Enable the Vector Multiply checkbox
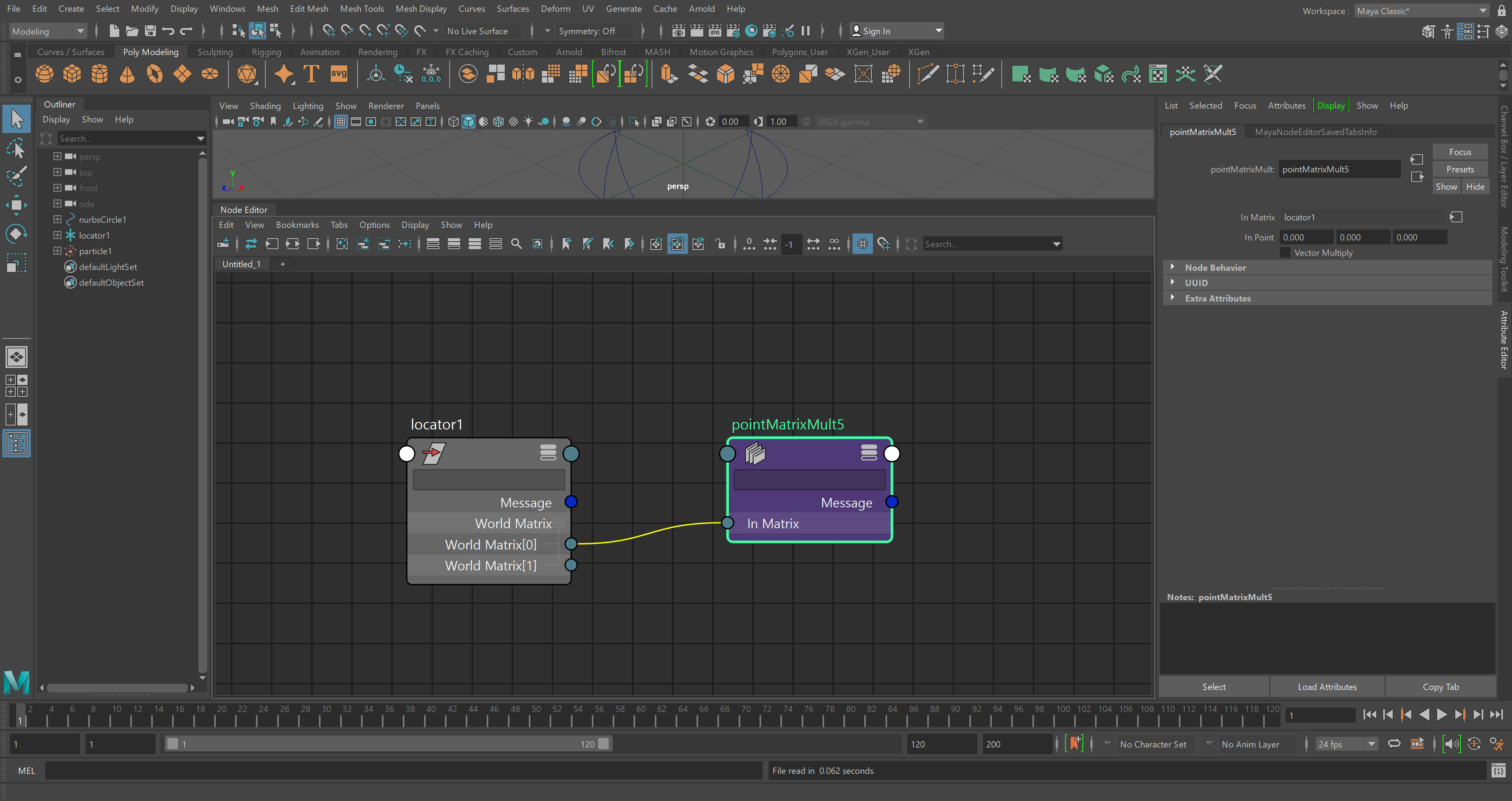 (1285, 253)
